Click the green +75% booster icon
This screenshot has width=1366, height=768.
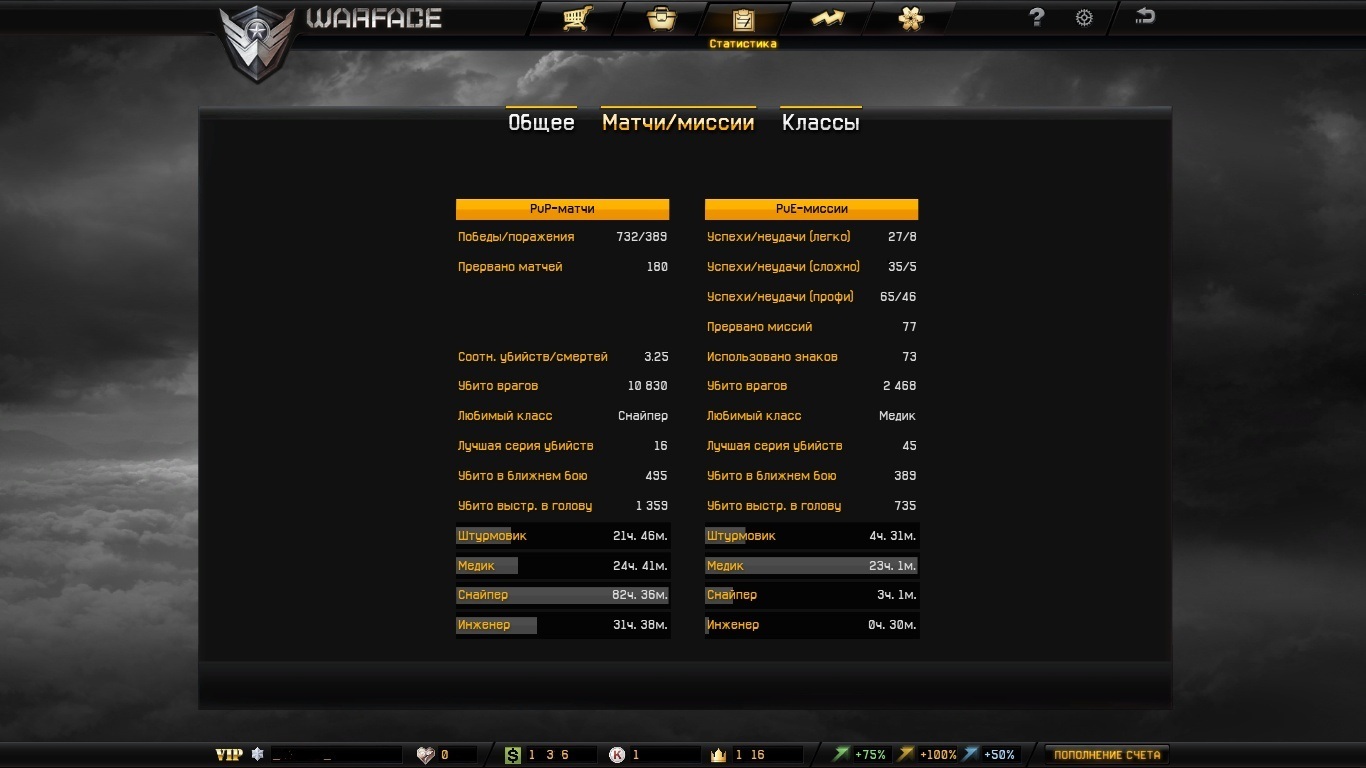click(x=841, y=755)
